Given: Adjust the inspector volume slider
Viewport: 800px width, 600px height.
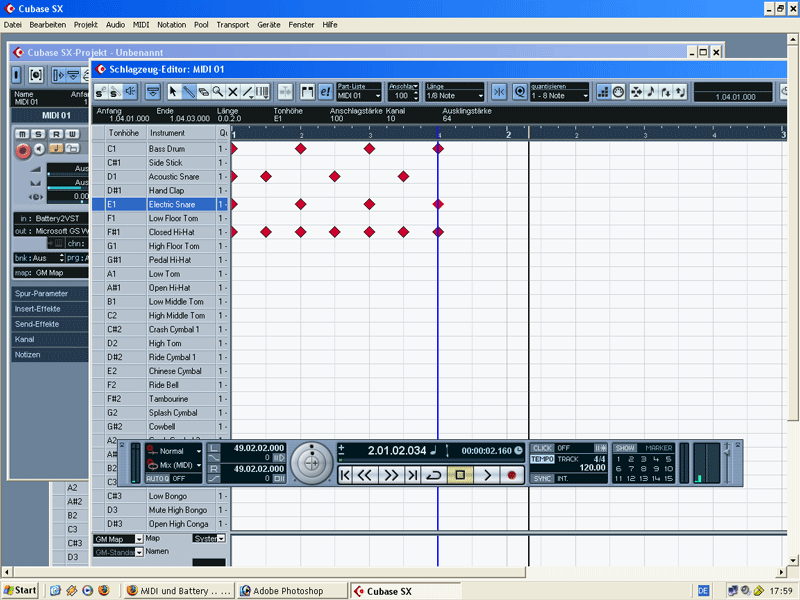Looking at the screenshot, I should coord(68,173).
